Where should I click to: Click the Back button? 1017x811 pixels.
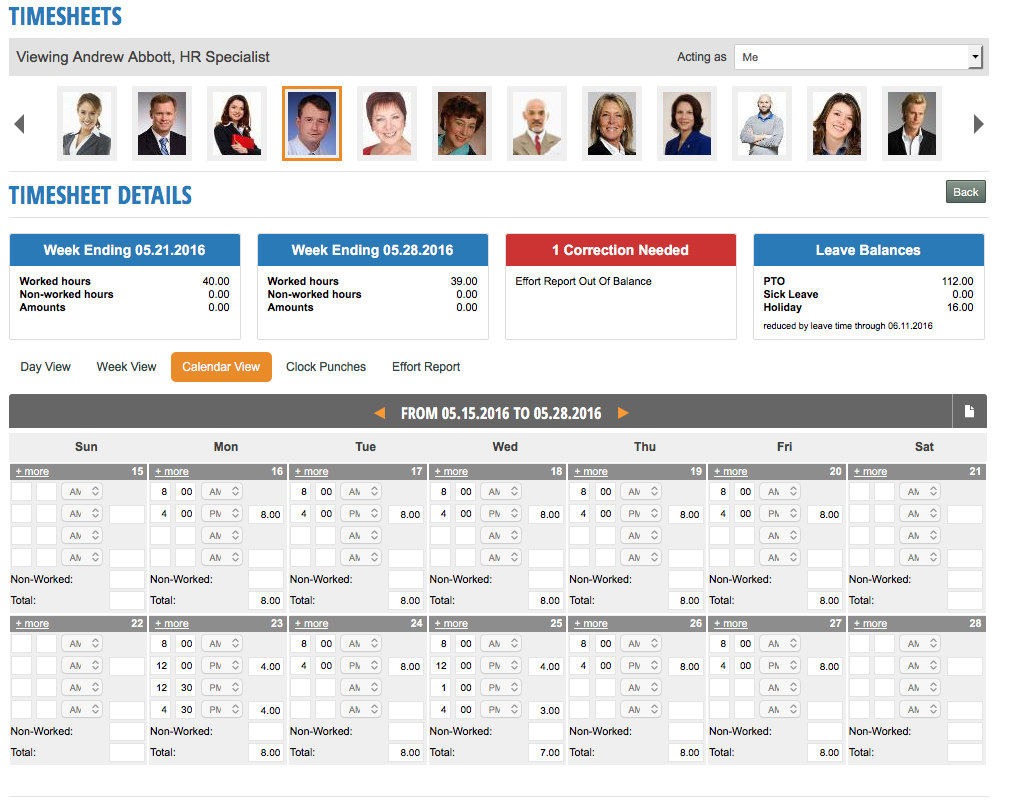click(x=964, y=191)
